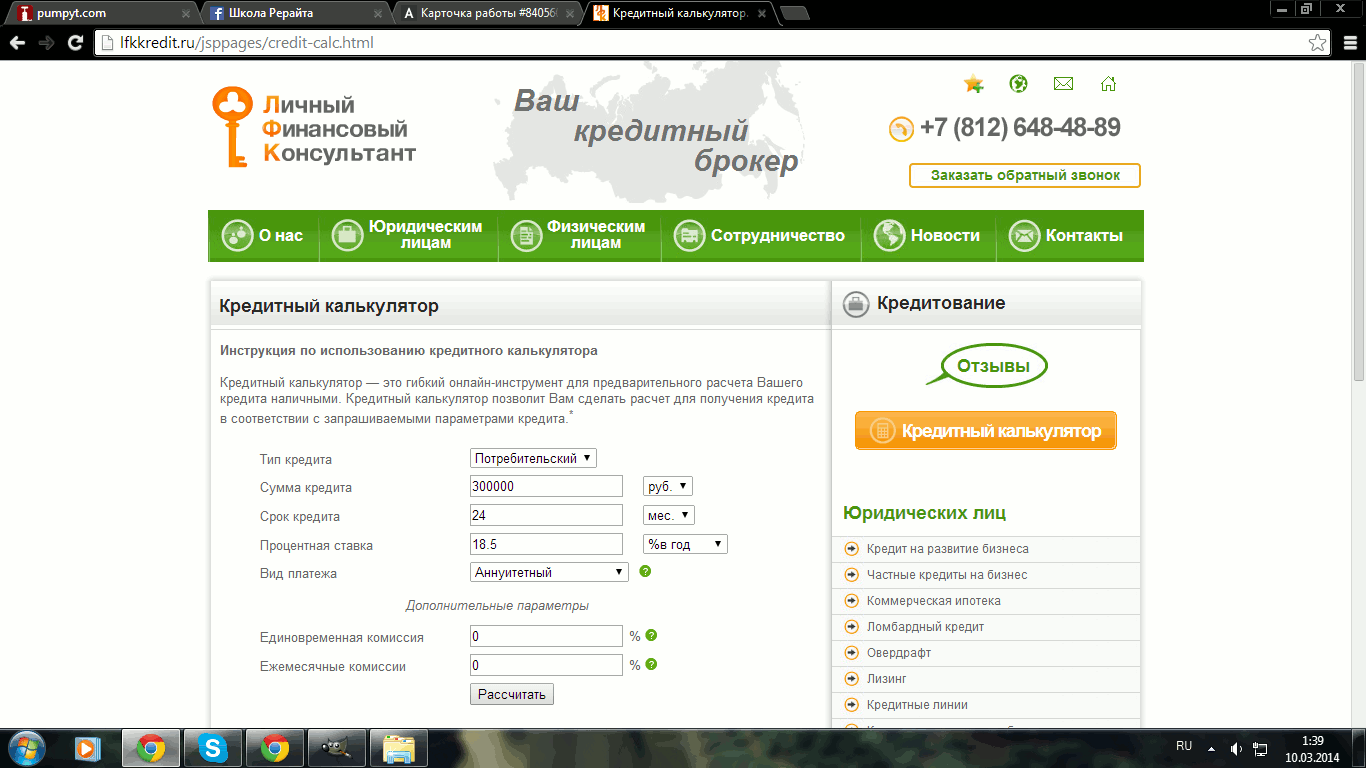Open GIMP from the taskbar
This screenshot has width=1366, height=768.
tap(336, 747)
